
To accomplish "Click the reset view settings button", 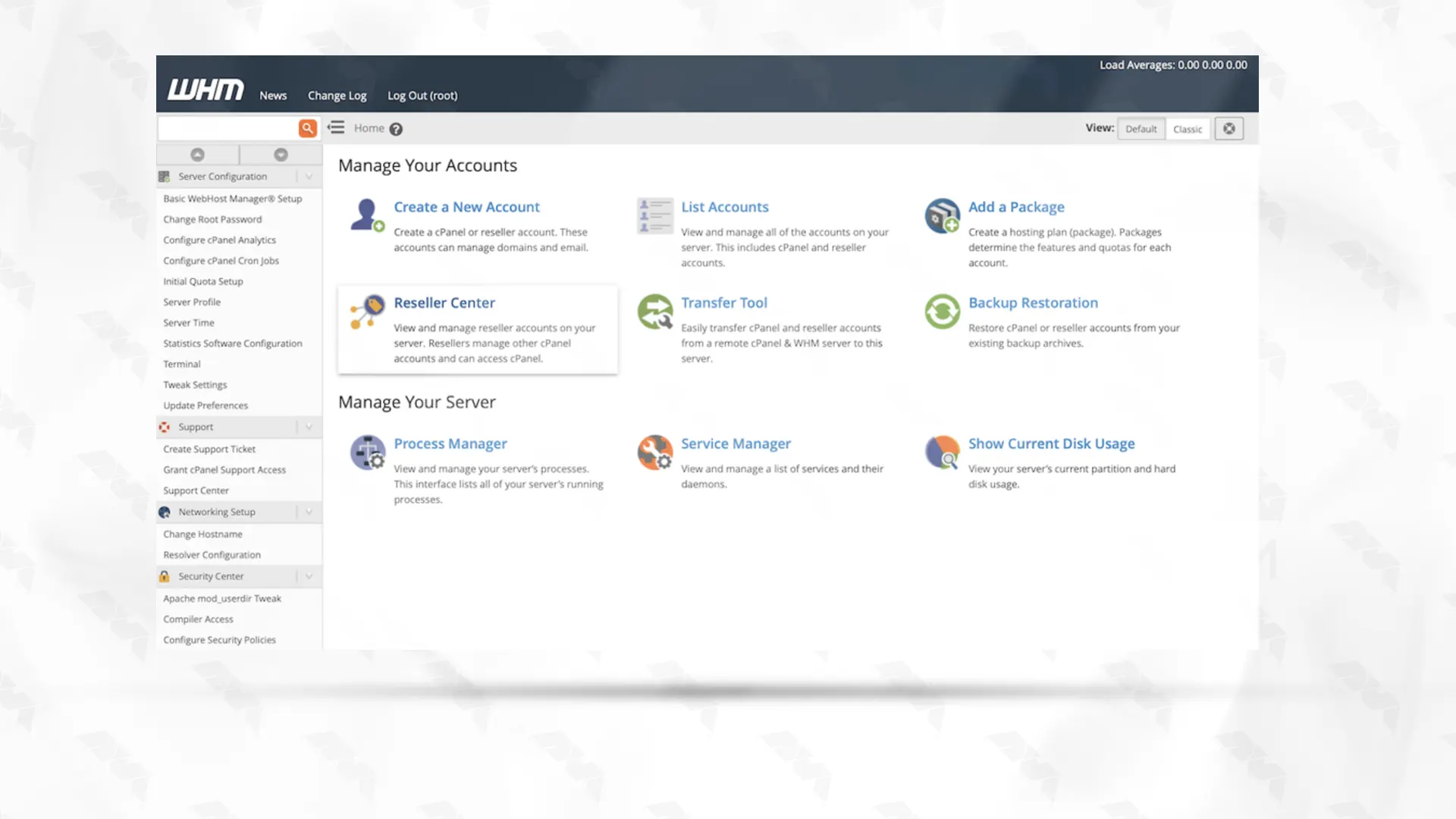I will pyautogui.click(x=1229, y=128).
